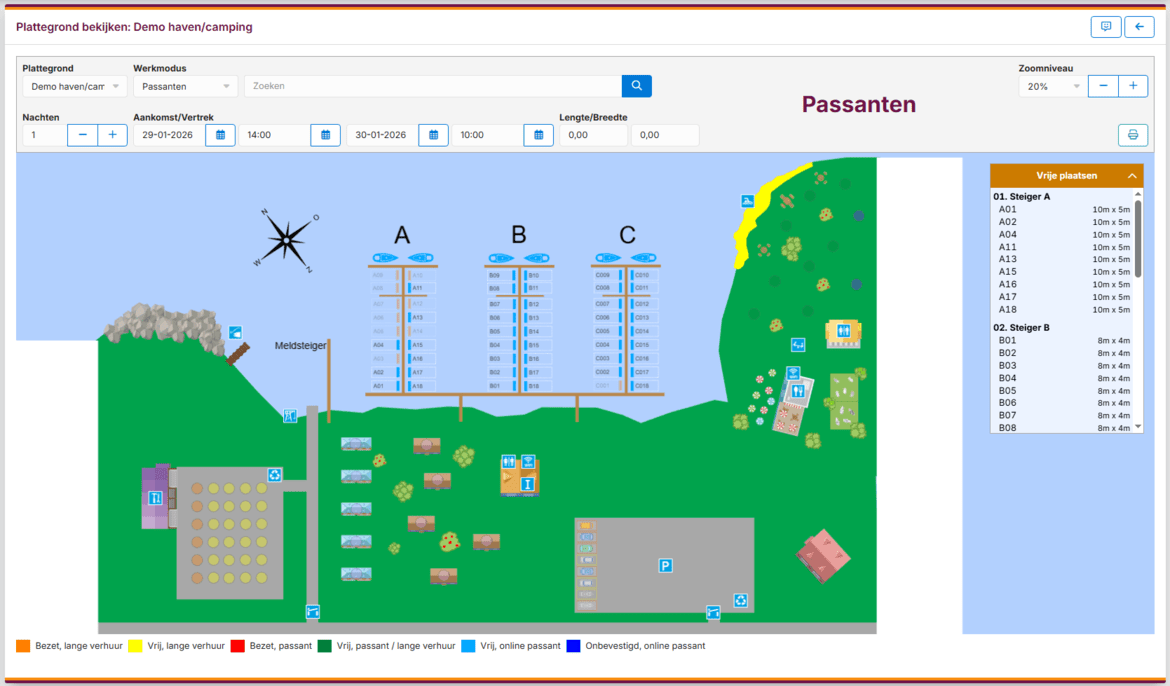The width and height of the screenshot is (1170, 686).
Task: Select berth C012 on Steiger C
Action: pos(641,303)
